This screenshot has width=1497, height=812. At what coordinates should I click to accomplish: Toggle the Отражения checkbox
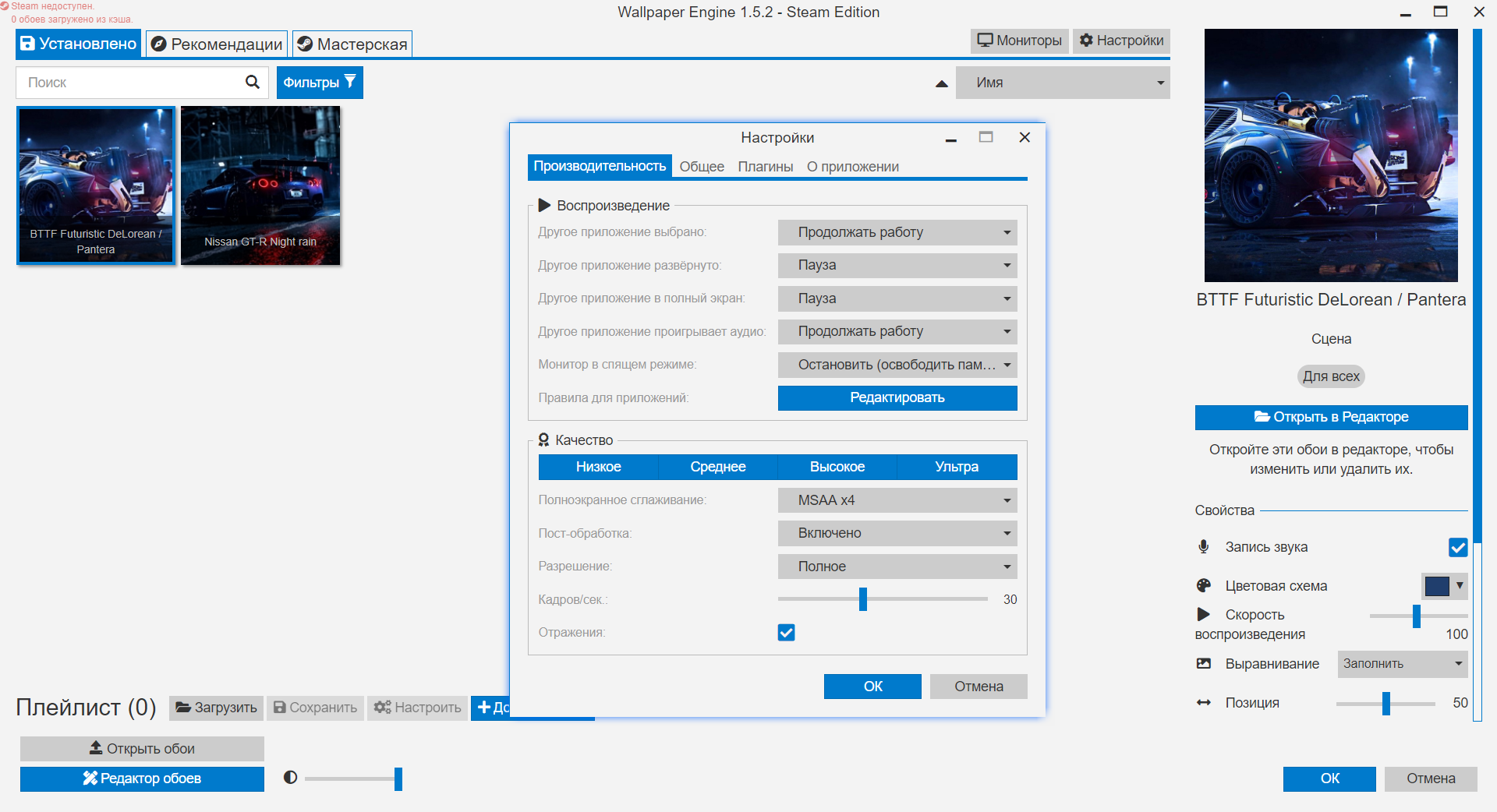tap(786, 632)
